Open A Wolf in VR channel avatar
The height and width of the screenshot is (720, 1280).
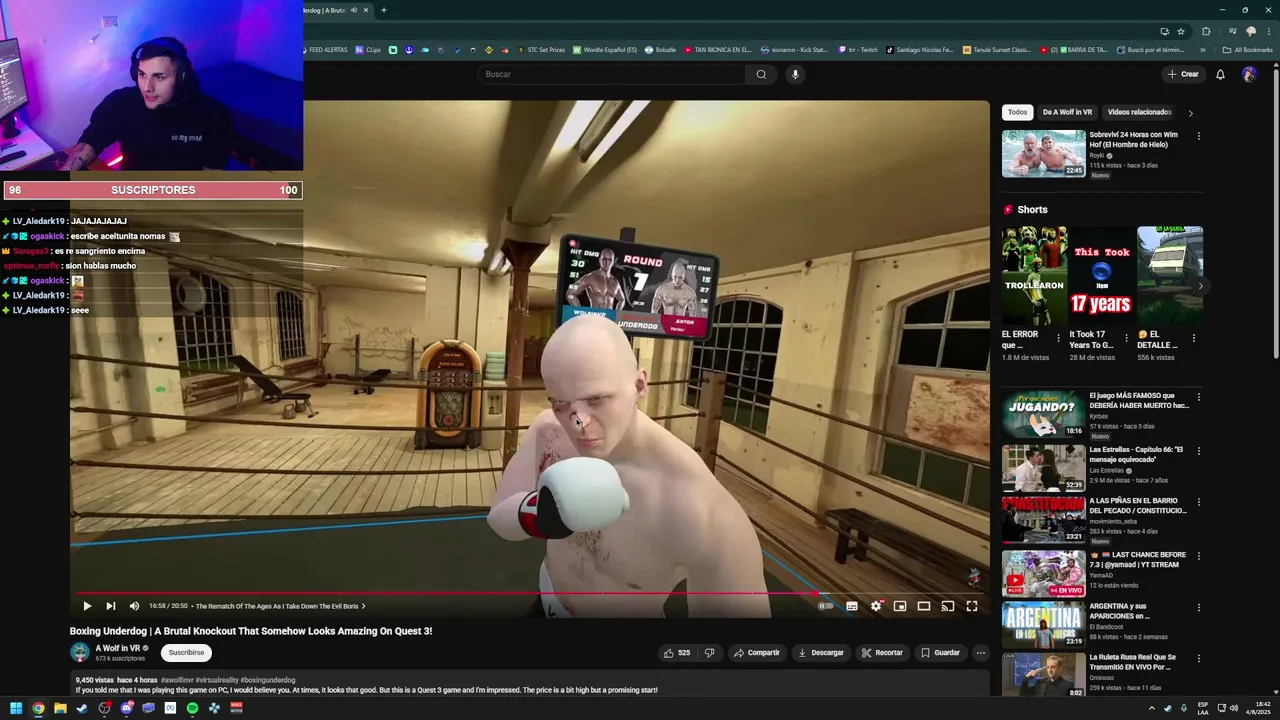80,653
